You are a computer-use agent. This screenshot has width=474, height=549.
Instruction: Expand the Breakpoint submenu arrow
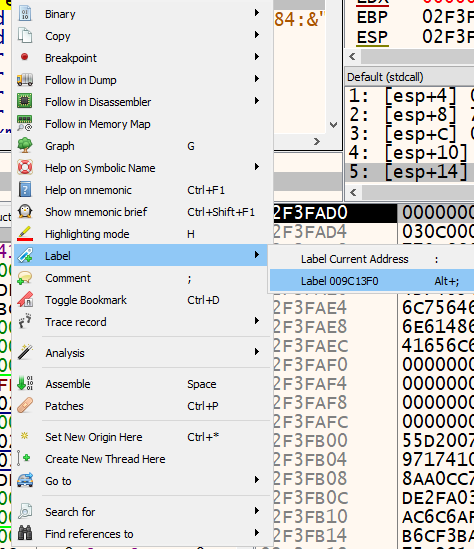coord(257,57)
